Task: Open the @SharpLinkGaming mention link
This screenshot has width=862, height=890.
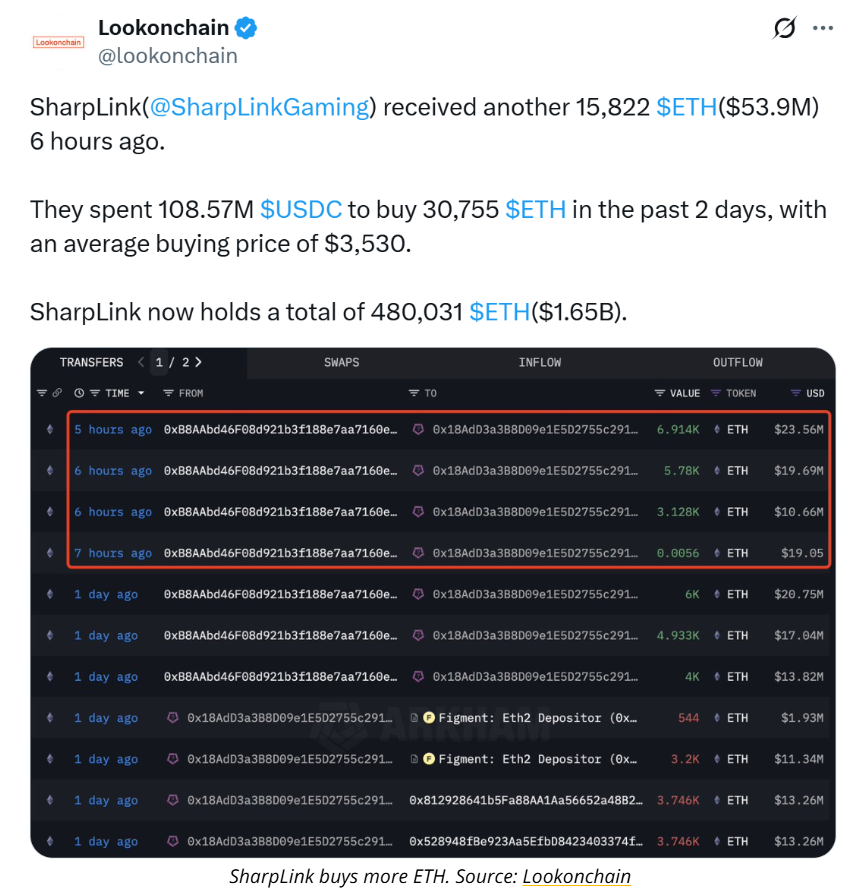Action: coord(270,107)
